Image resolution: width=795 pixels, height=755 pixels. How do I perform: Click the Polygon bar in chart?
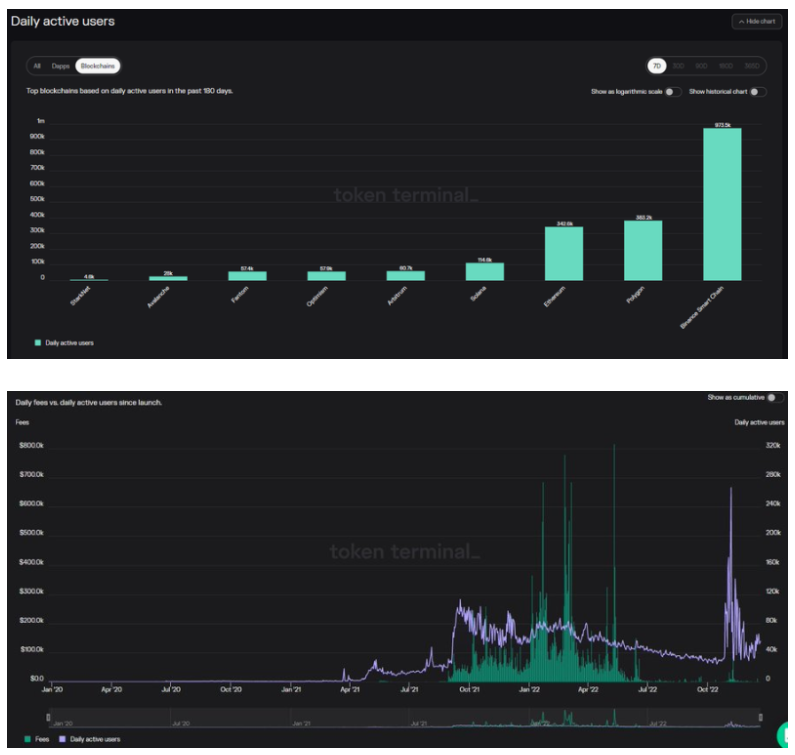click(643, 250)
